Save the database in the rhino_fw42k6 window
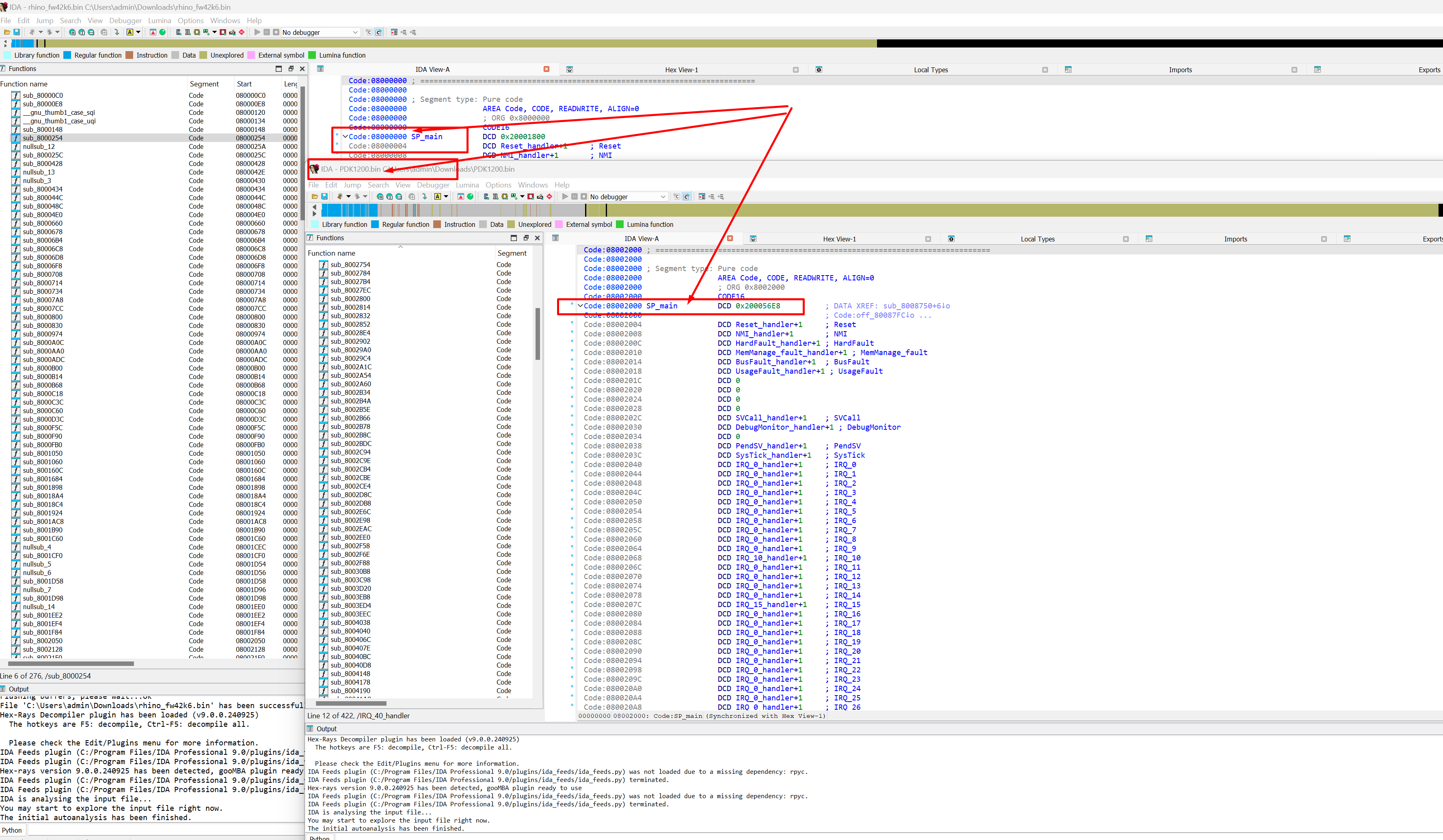Image resolution: width=1443 pixels, height=840 pixels. coord(17,32)
